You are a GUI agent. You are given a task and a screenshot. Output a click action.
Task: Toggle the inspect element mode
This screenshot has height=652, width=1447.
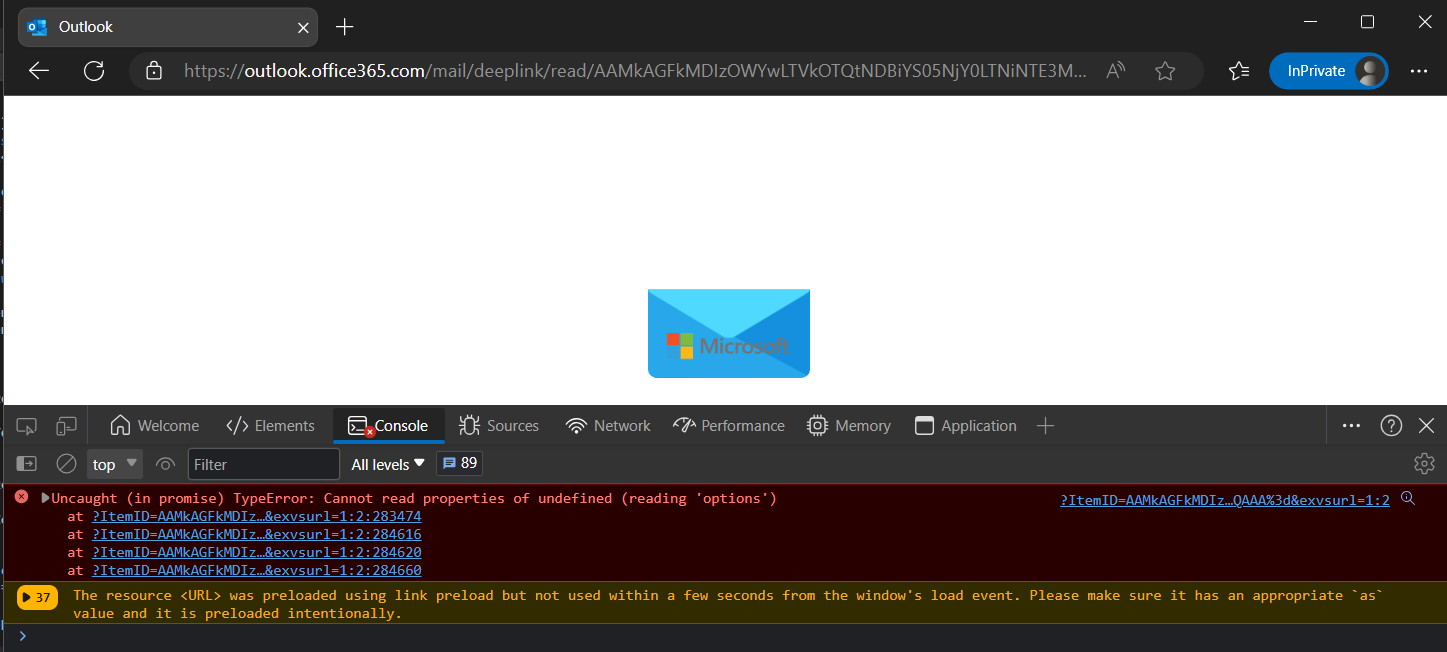[x=27, y=425]
